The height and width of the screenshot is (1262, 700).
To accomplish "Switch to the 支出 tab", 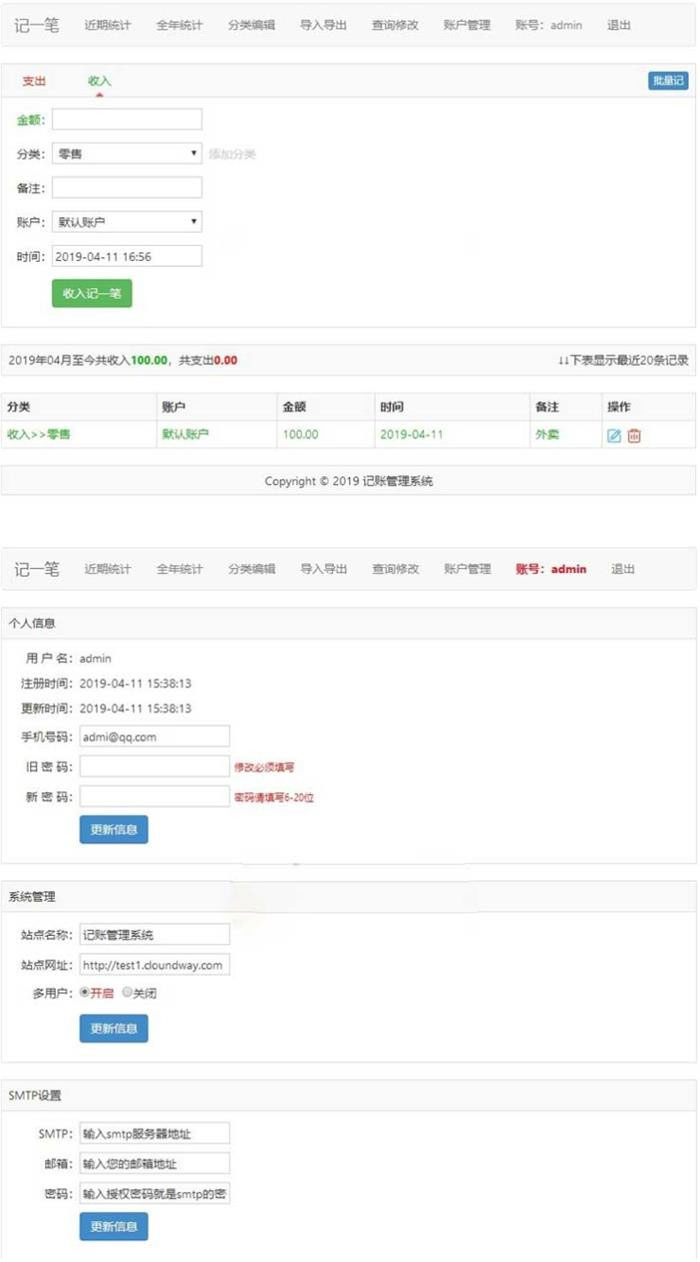I will (34, 81).
